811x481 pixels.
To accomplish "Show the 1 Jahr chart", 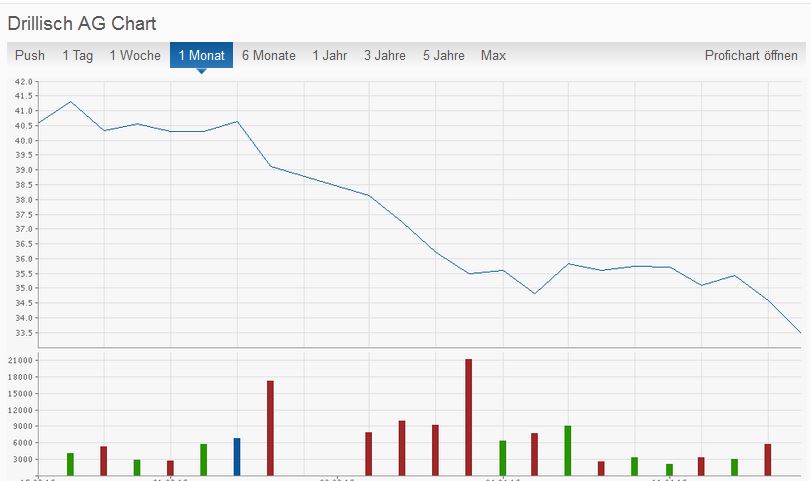I will [329, 55].
